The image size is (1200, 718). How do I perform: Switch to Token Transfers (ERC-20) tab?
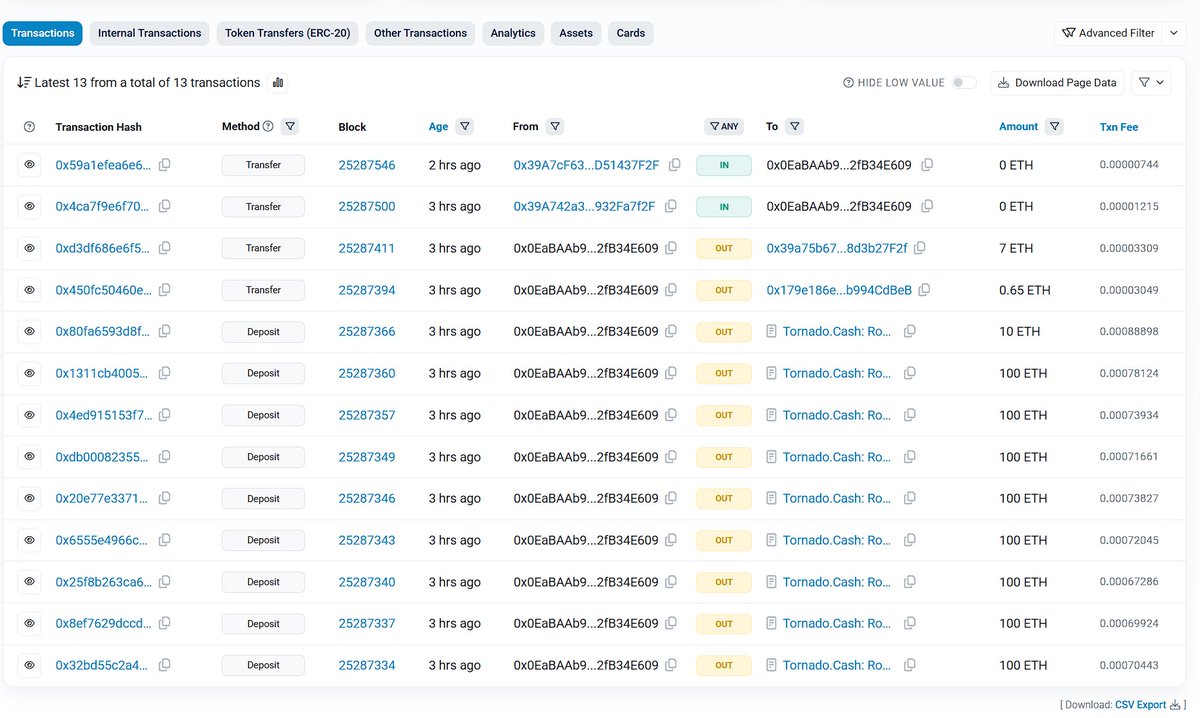[287, 33]
